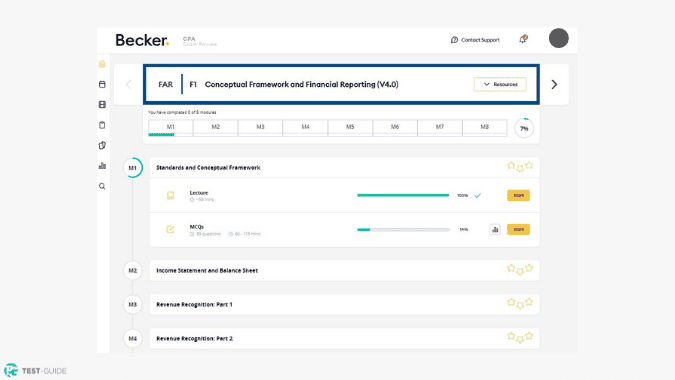Select the M7 module tab
675x380 pixels.
coord(440,127)
